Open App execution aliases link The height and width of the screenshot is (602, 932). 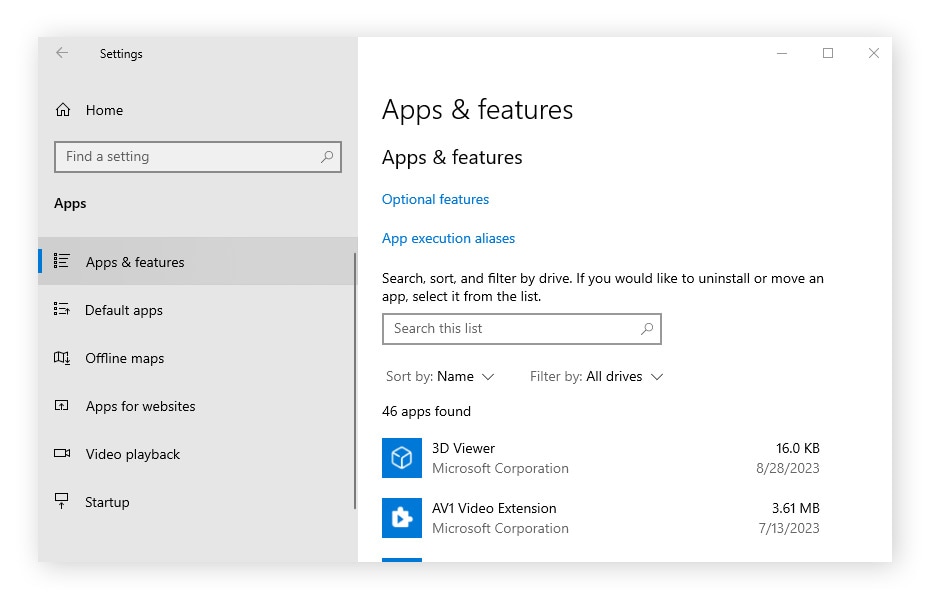[x=448, y=238]
